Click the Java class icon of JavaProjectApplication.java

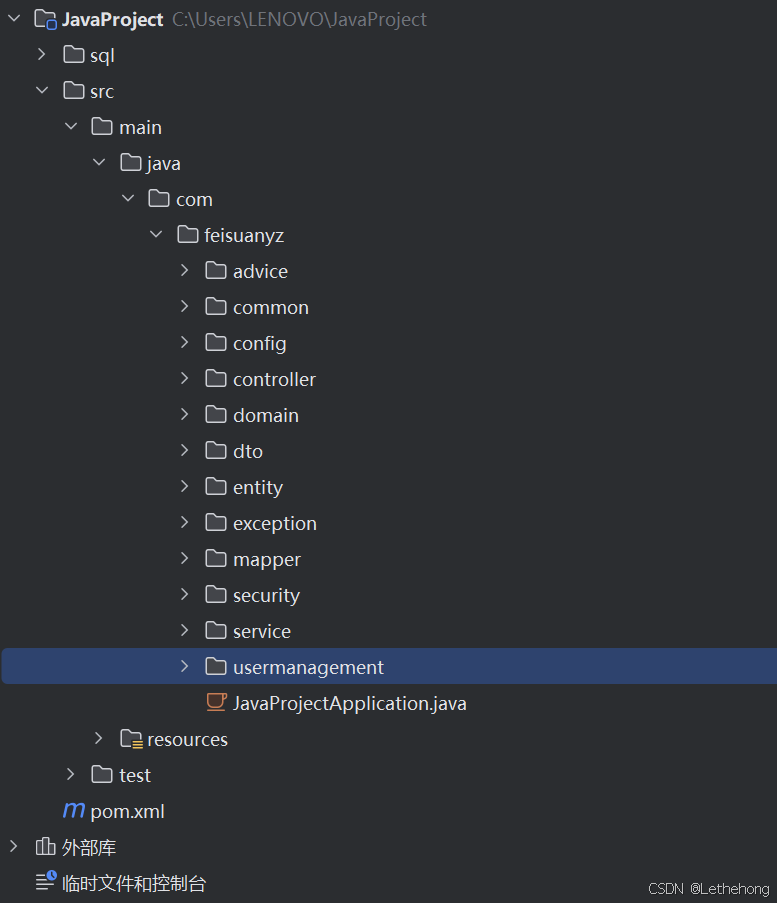[216, 703]
